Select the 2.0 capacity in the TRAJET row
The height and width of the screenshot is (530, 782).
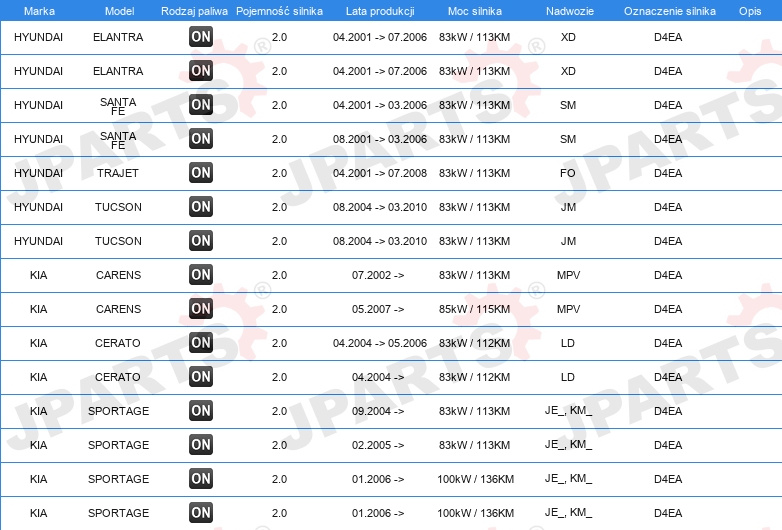tap(279, 173)
